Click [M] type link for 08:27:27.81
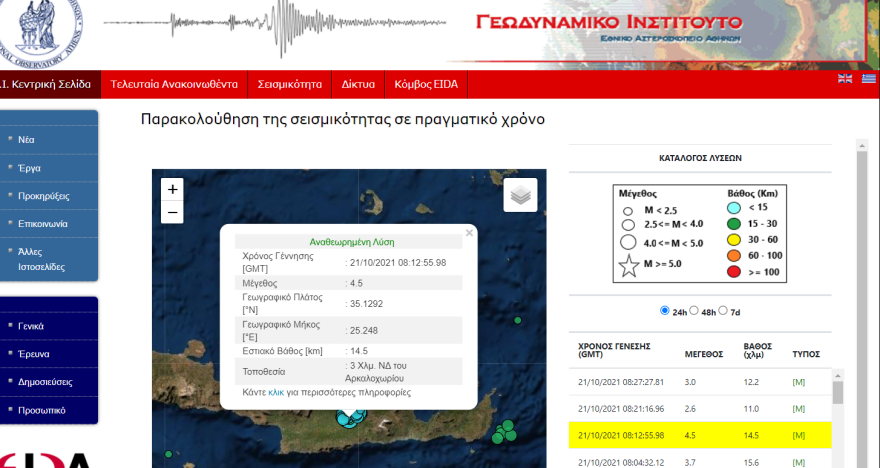 (x=799, y=382)
